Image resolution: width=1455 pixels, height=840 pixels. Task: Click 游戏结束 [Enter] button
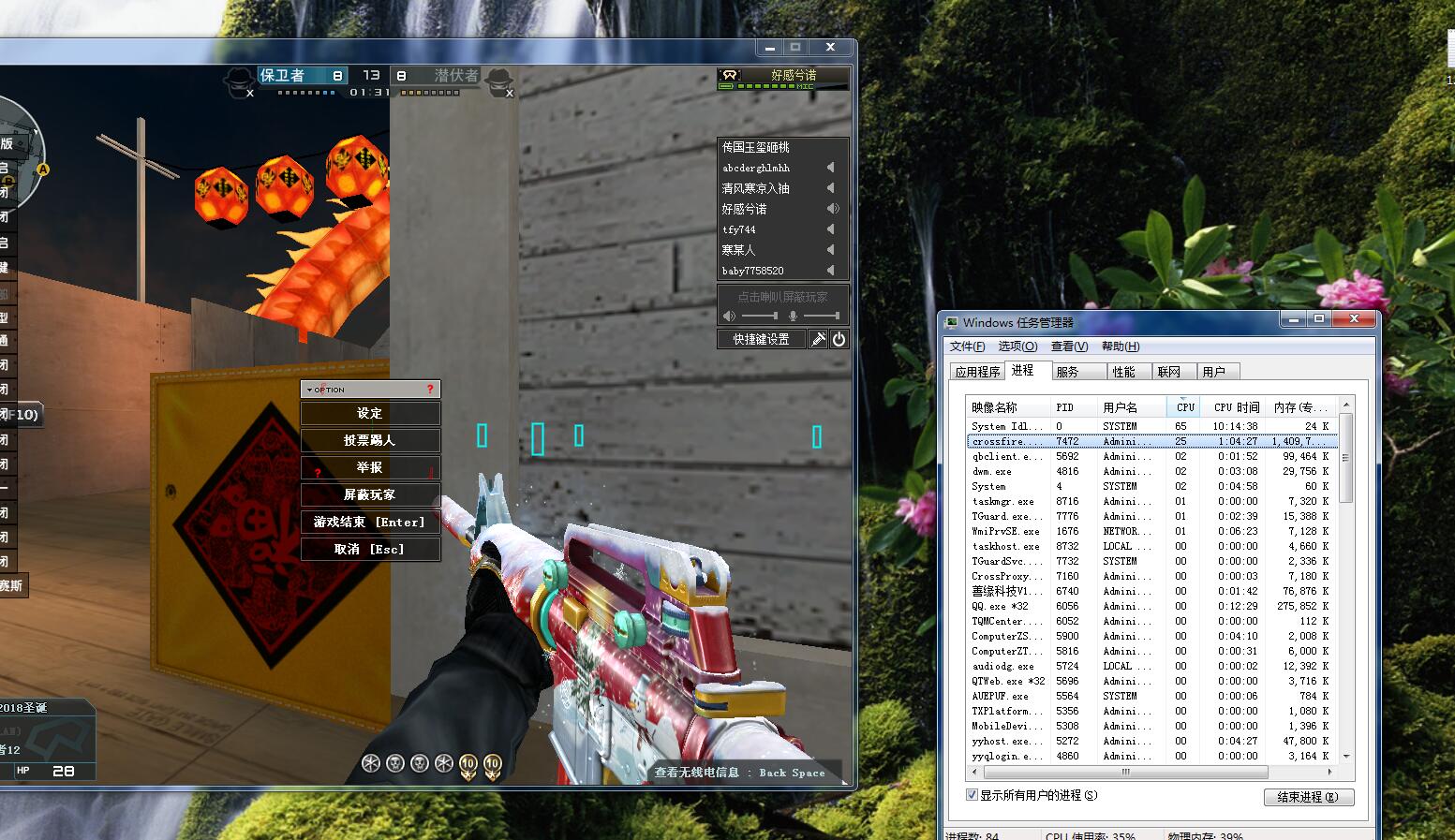tap(370, 522)
